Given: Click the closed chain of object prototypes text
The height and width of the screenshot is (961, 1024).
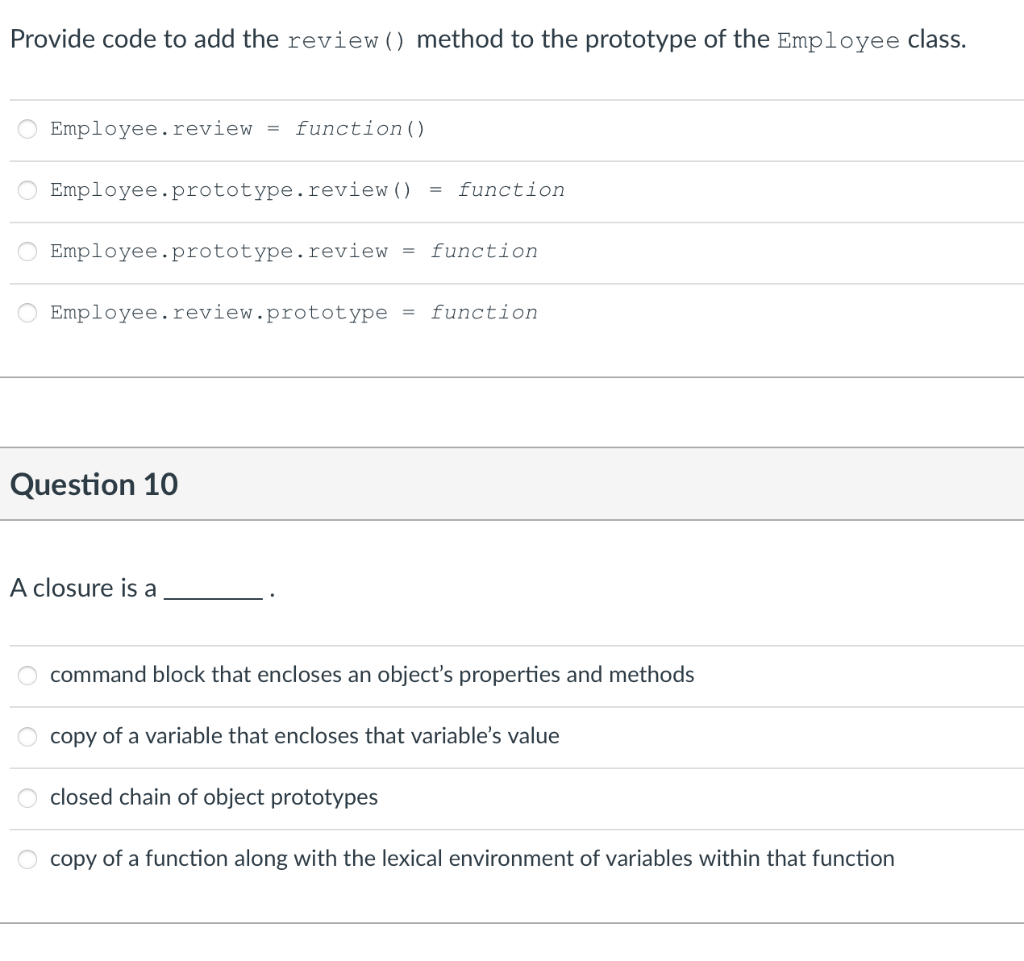Looking at the screenshot, I should point(215,798).
